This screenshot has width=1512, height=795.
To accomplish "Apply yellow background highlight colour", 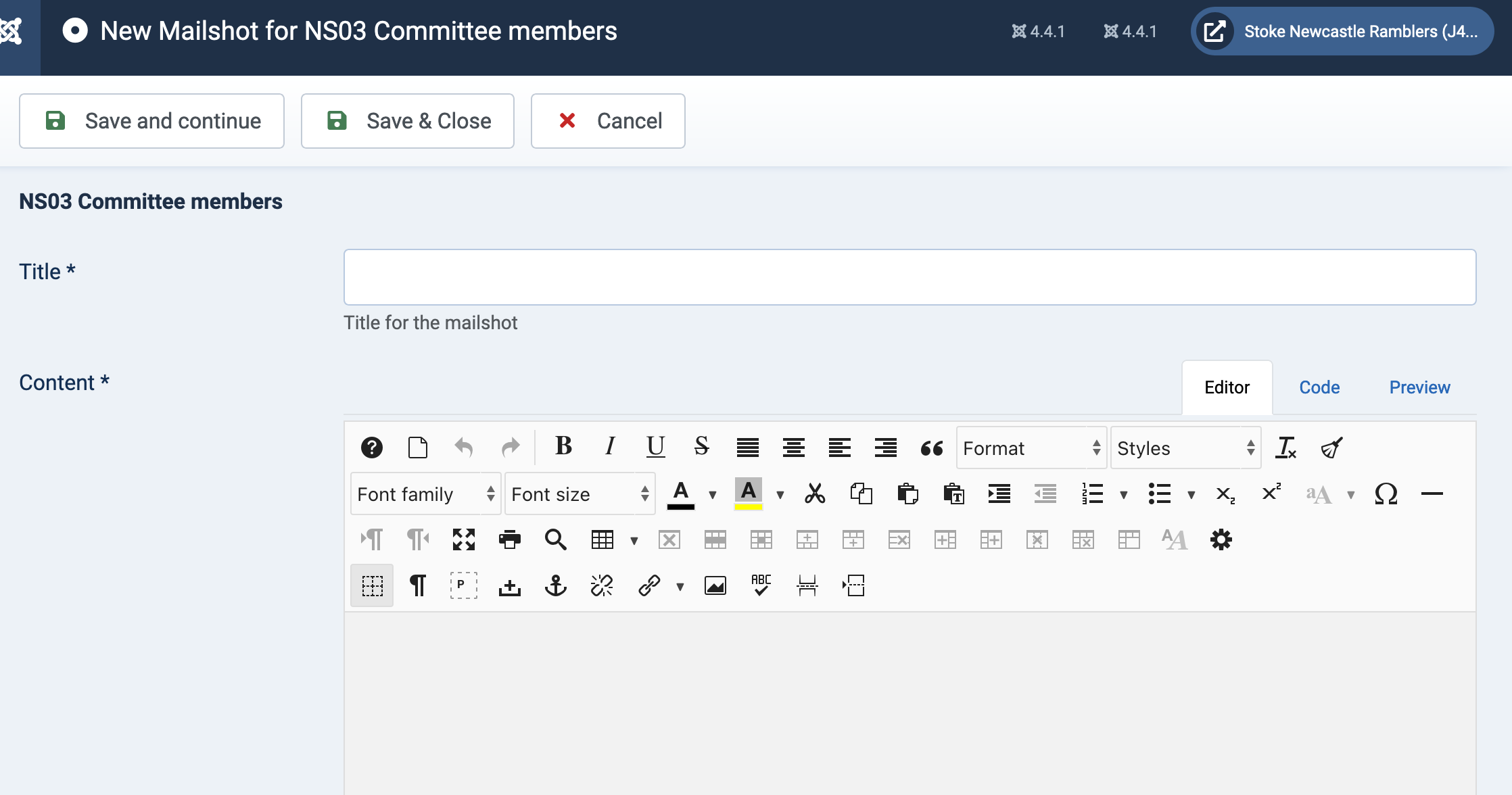I will (749, 493).
